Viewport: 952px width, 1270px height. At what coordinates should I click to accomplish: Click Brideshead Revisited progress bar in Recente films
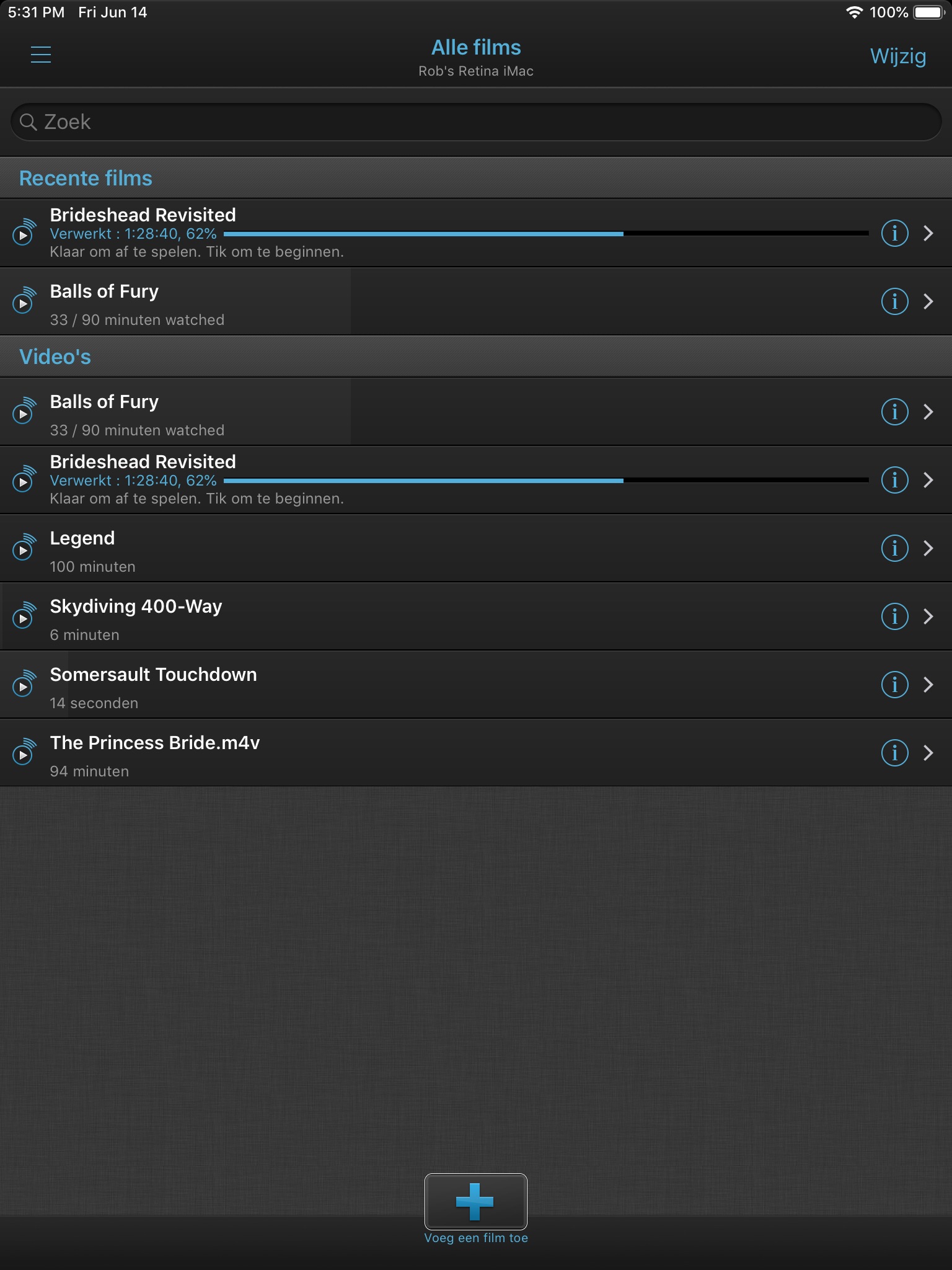tap(546, 234)
